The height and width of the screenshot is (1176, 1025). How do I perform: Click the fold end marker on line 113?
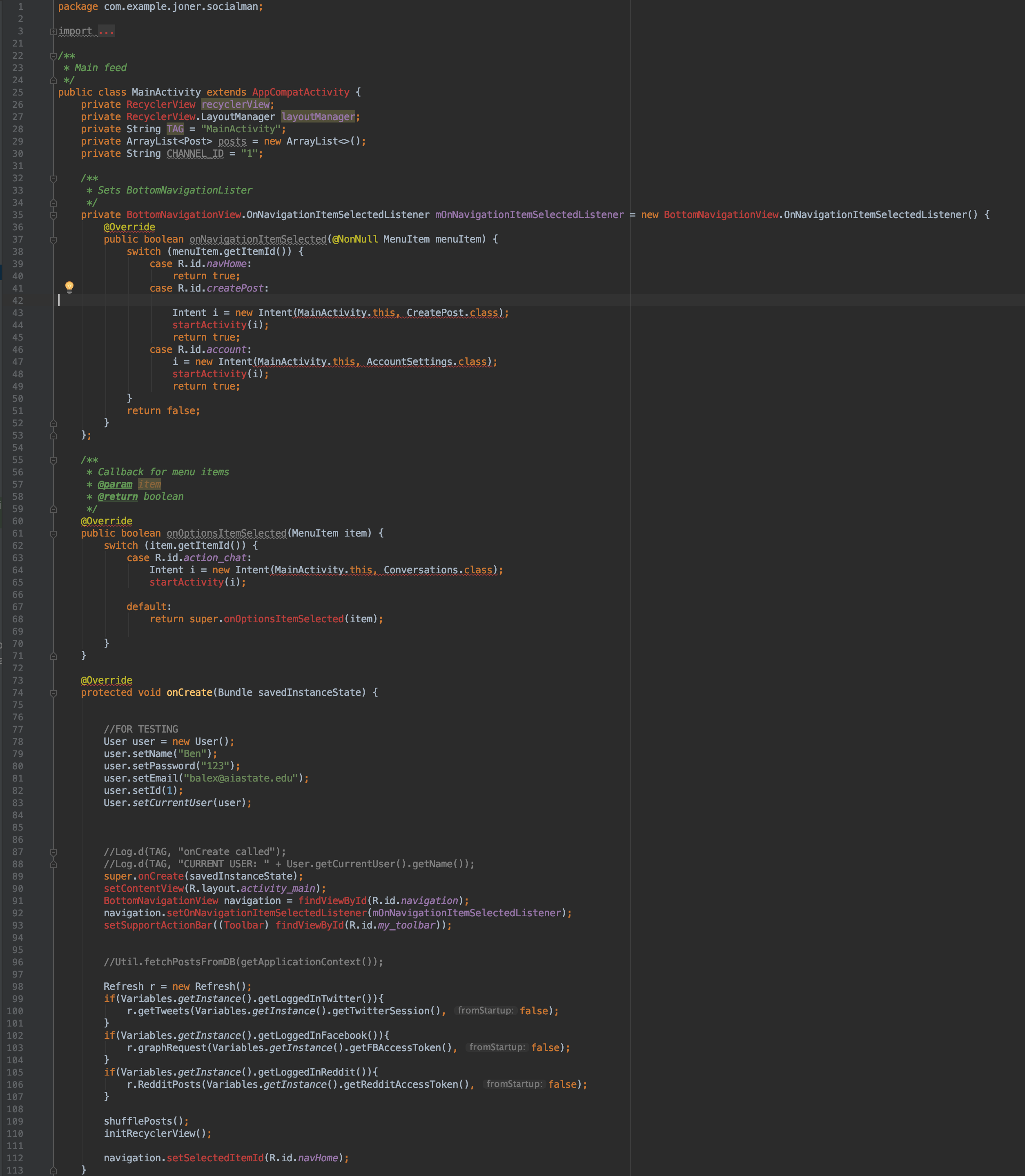[53, 1171]
